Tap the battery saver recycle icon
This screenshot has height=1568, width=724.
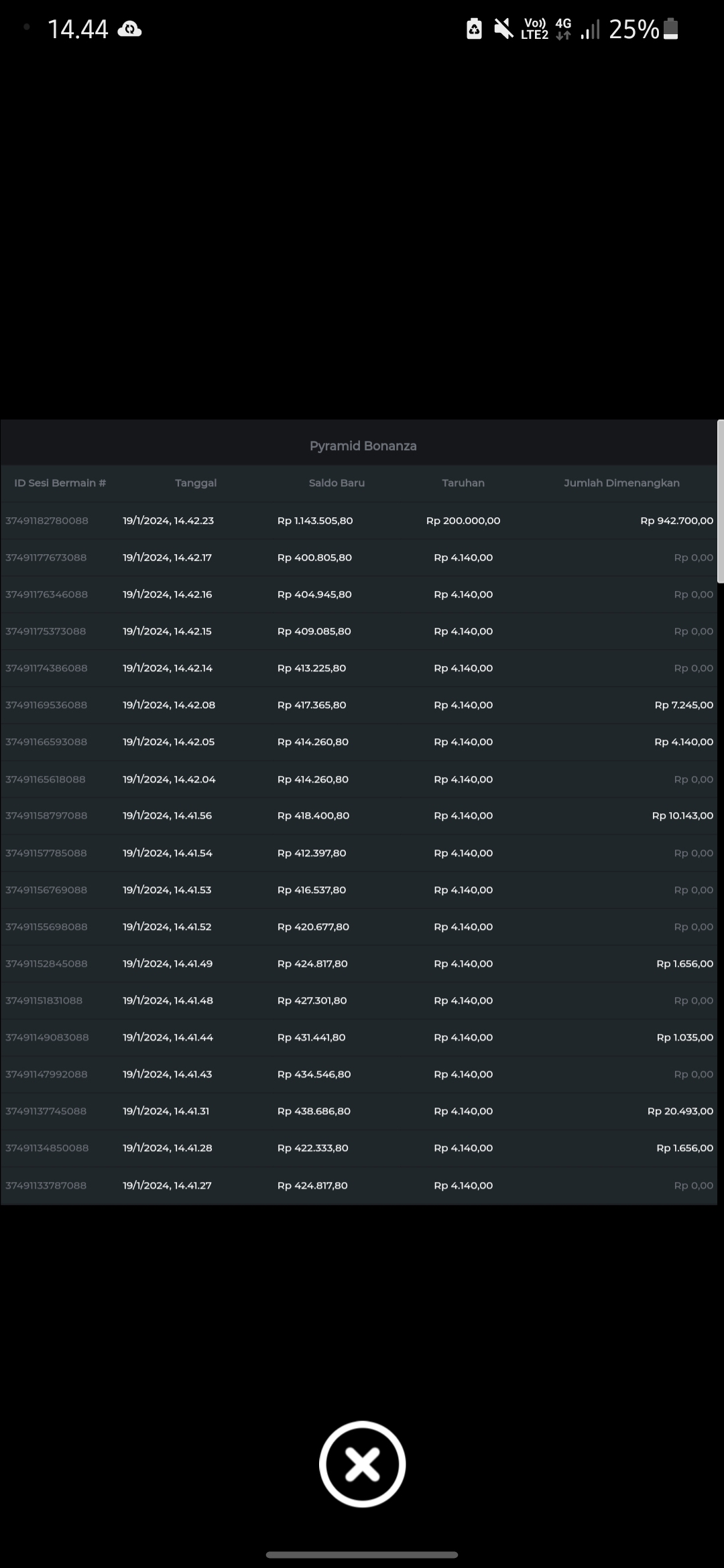tap(474, 29)
